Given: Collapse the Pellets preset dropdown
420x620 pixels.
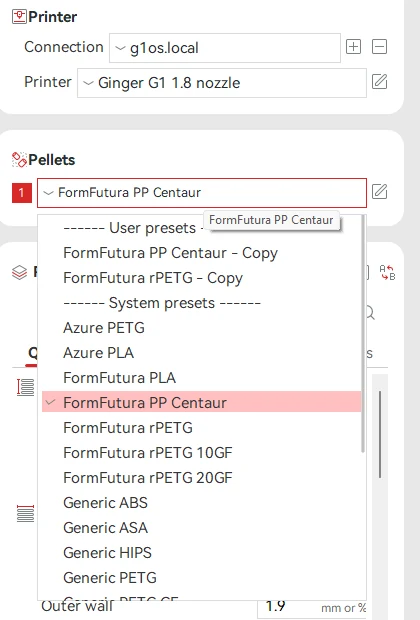Looking at the screenshot, I should tap(202, 193).
